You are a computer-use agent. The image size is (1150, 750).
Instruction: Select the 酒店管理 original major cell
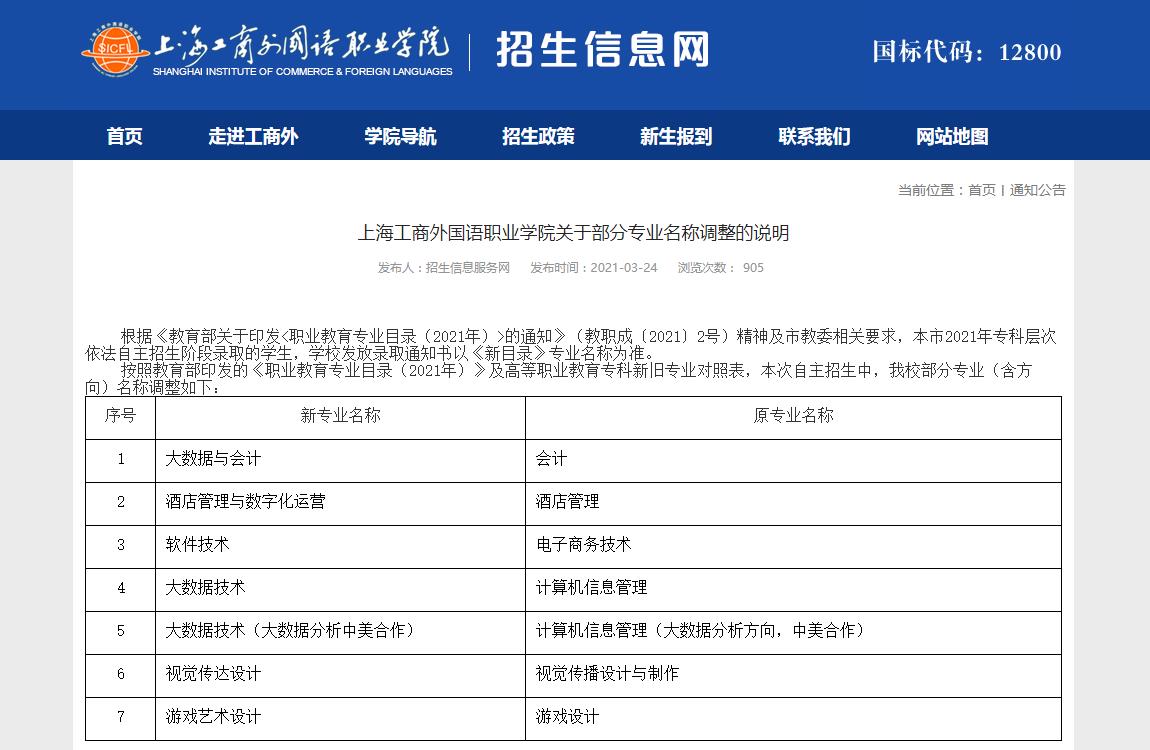794,504
